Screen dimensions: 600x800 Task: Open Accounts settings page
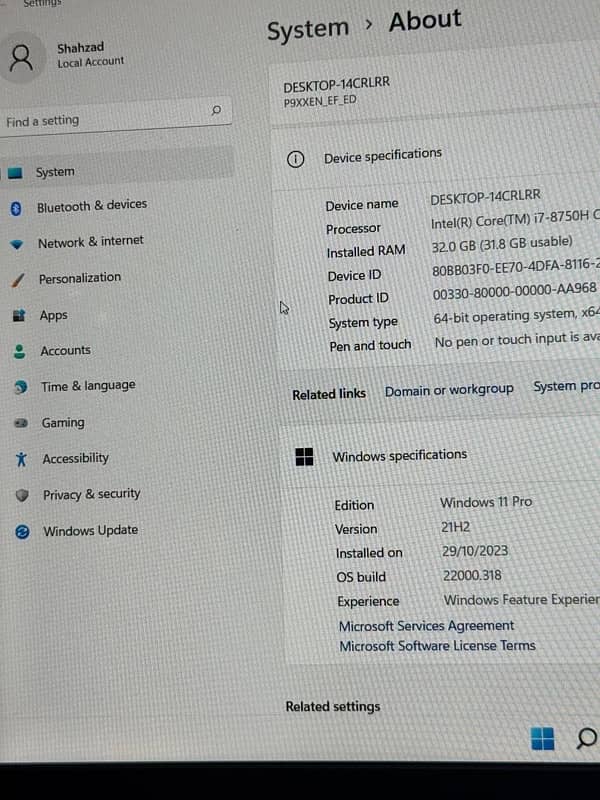pyautogui.click(x=65, y=351)
